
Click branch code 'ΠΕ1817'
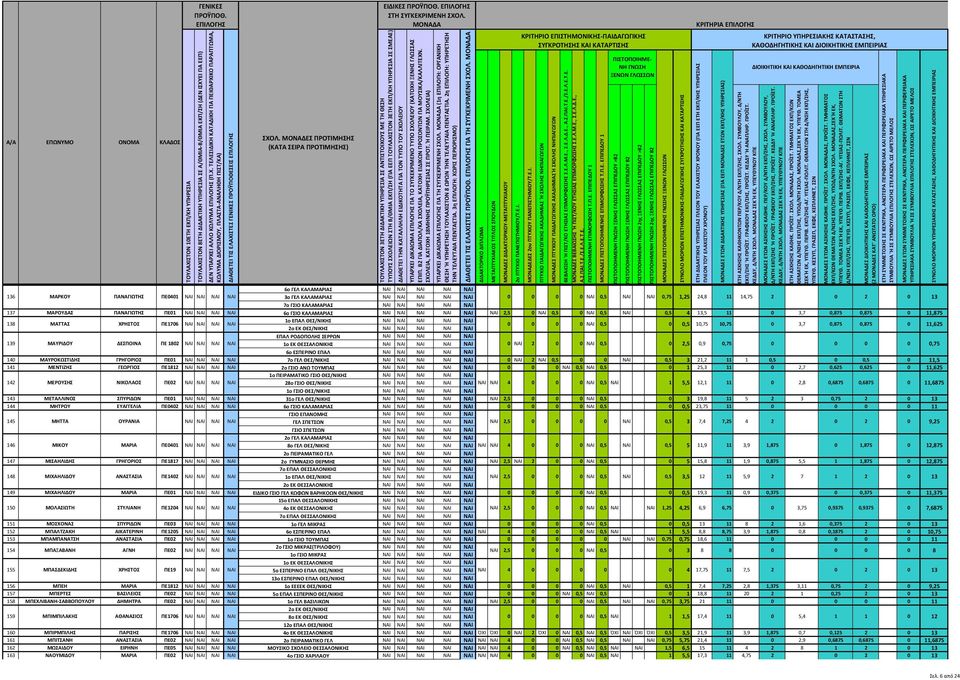[169, 461]
